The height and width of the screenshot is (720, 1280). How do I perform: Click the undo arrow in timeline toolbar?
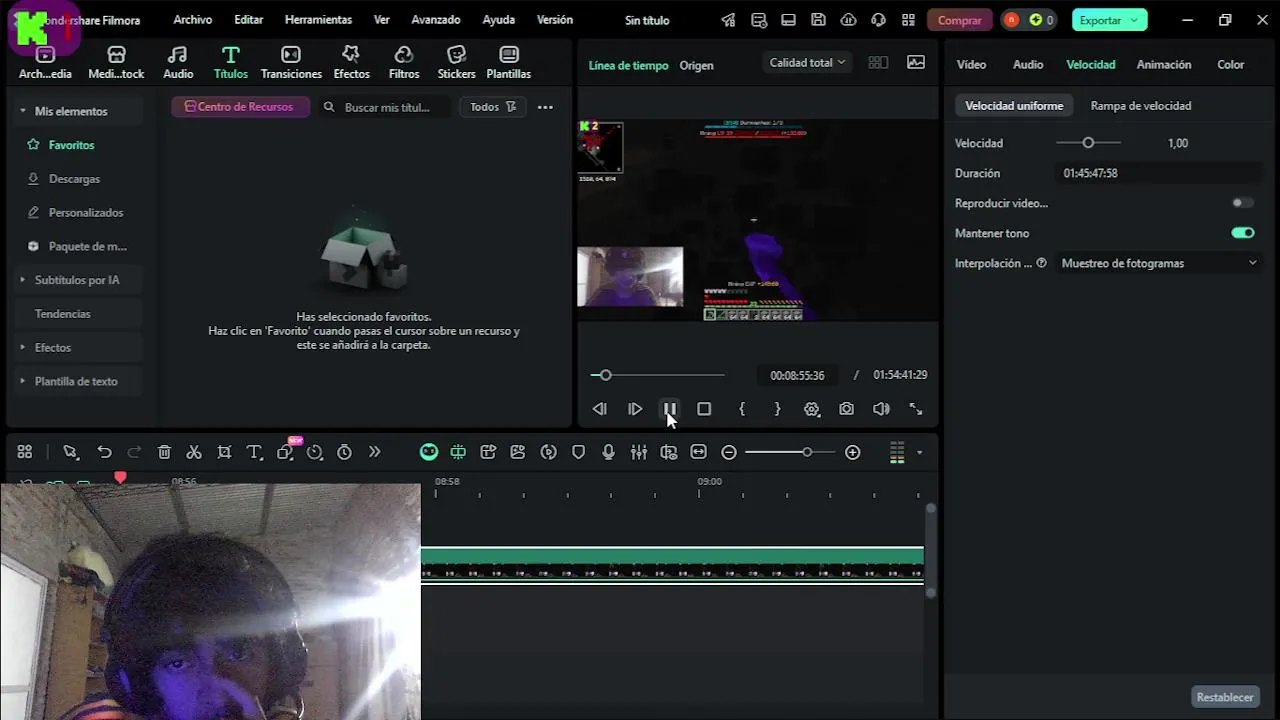coord(104,452)
